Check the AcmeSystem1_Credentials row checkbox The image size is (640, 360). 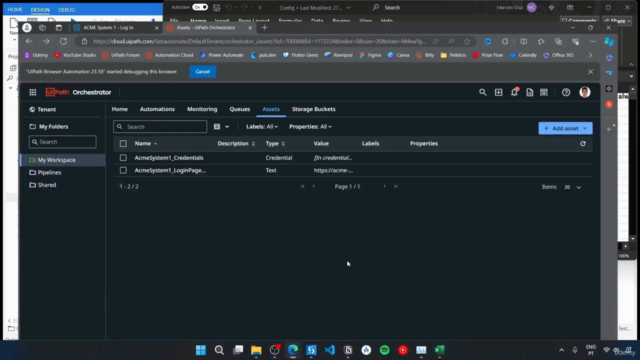(x=123, y=158)
